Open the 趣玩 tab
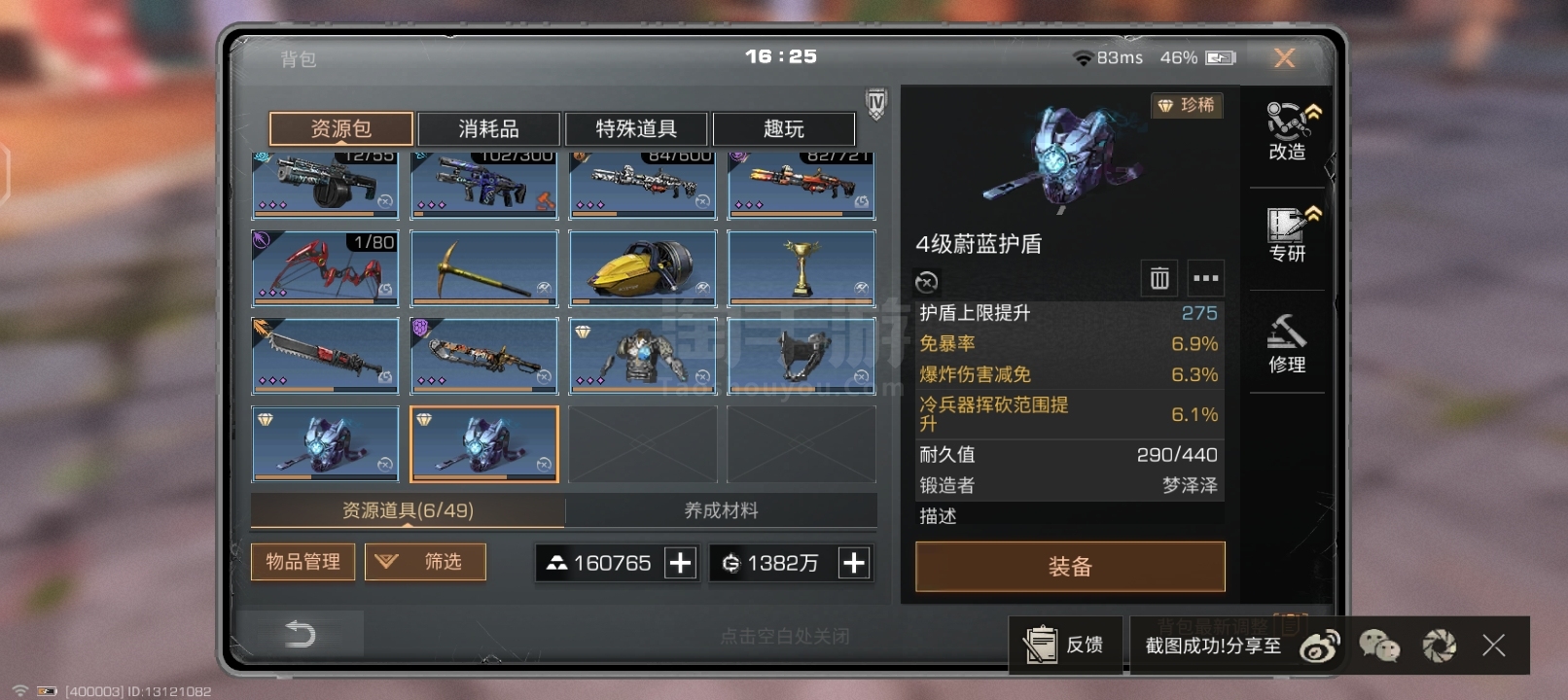Viewport: 1568px width, 700px height. click(x=784, y=129)
